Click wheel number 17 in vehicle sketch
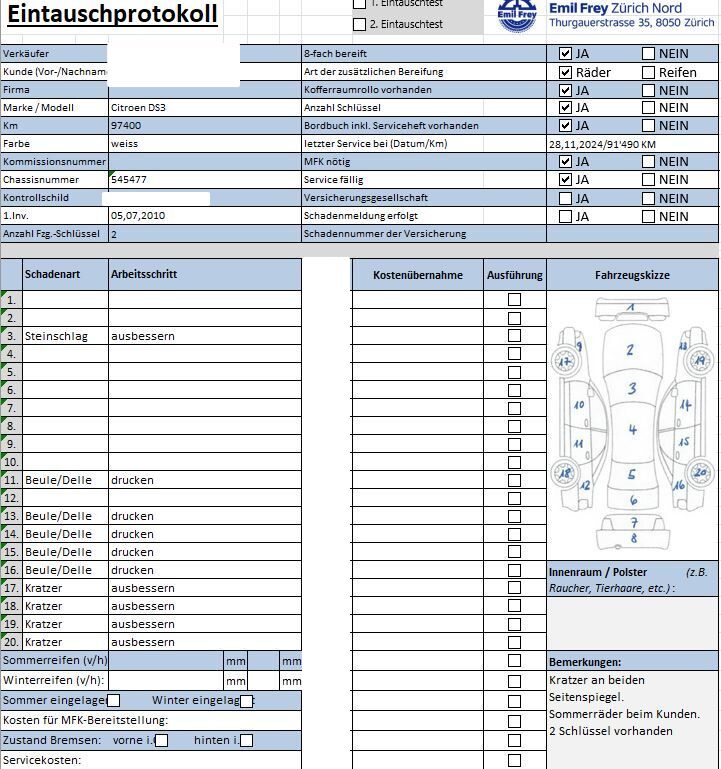 coord(565,361)
